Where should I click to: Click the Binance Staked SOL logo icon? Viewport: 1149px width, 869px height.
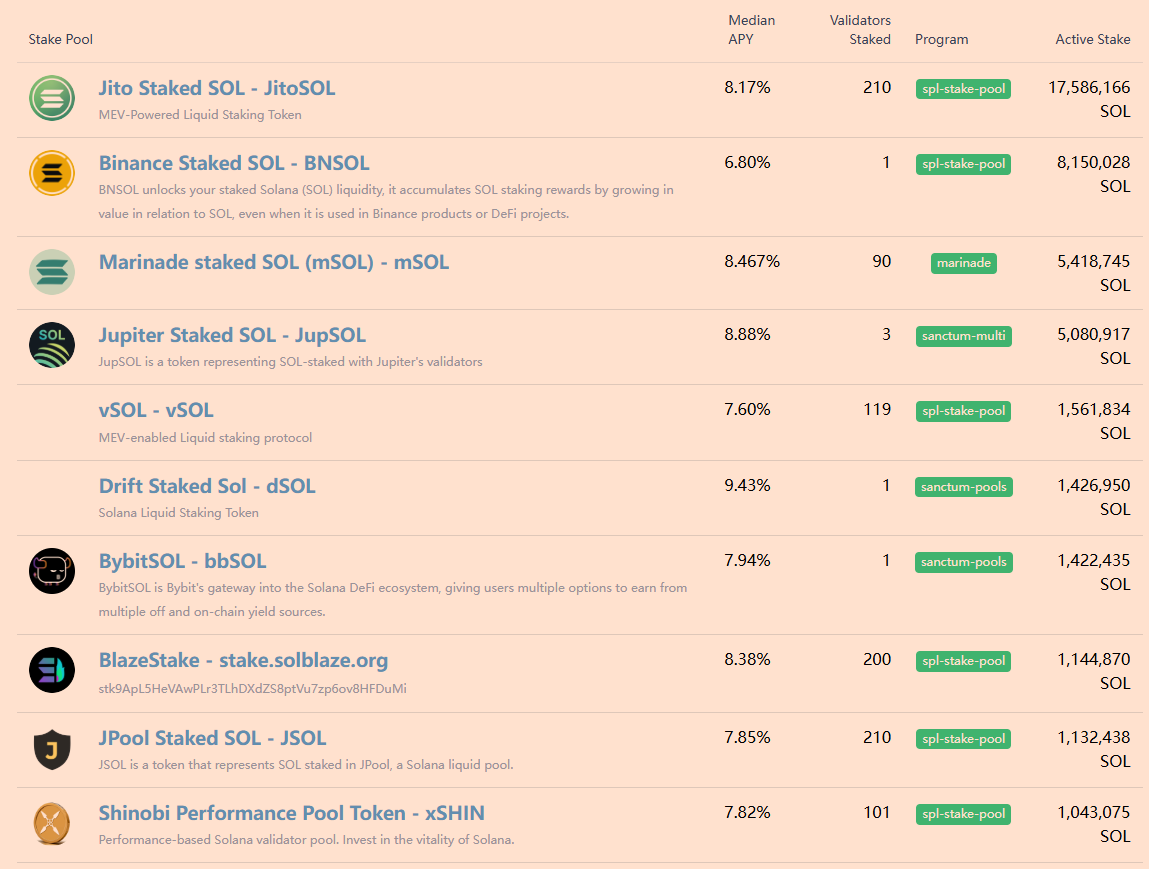[x=52, y=173]
